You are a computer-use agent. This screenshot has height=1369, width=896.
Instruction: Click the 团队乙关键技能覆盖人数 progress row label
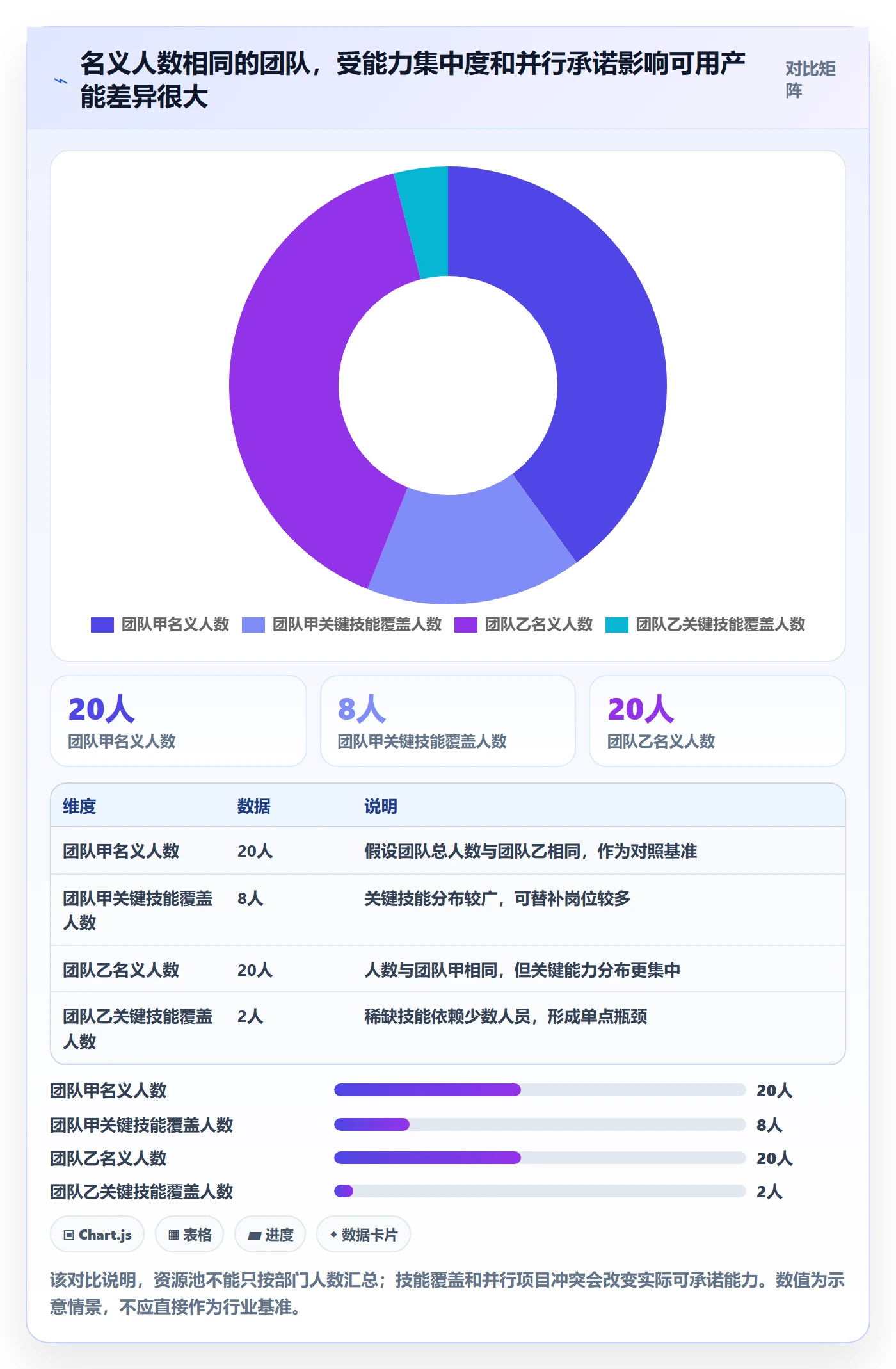click(141, 1192)
